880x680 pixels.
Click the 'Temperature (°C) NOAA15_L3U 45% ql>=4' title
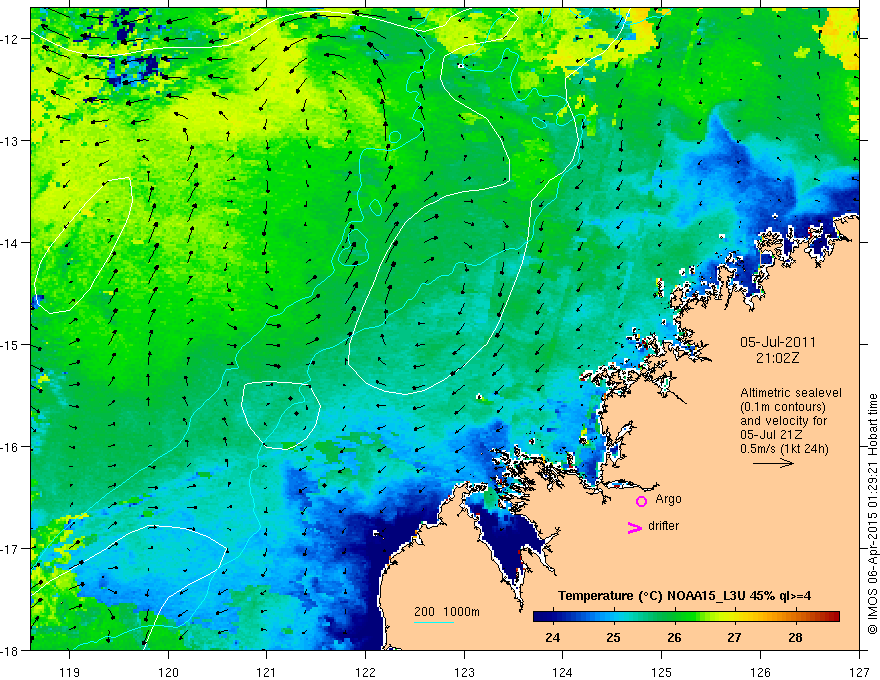(x=684, y=596)
